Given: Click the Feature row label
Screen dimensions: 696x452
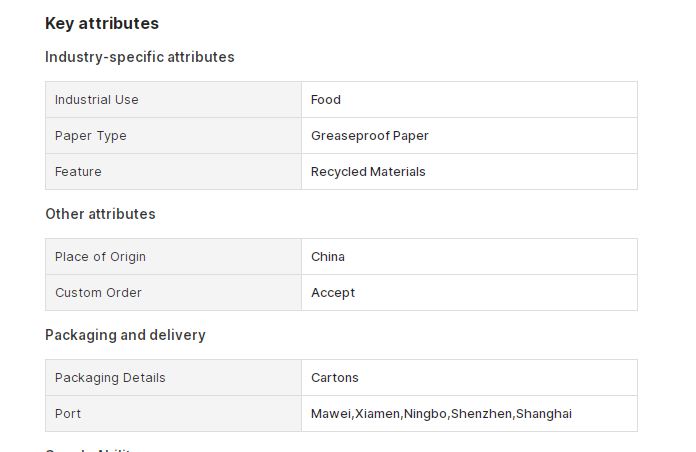Looking at the screenshot, I should tap(78, 172).
